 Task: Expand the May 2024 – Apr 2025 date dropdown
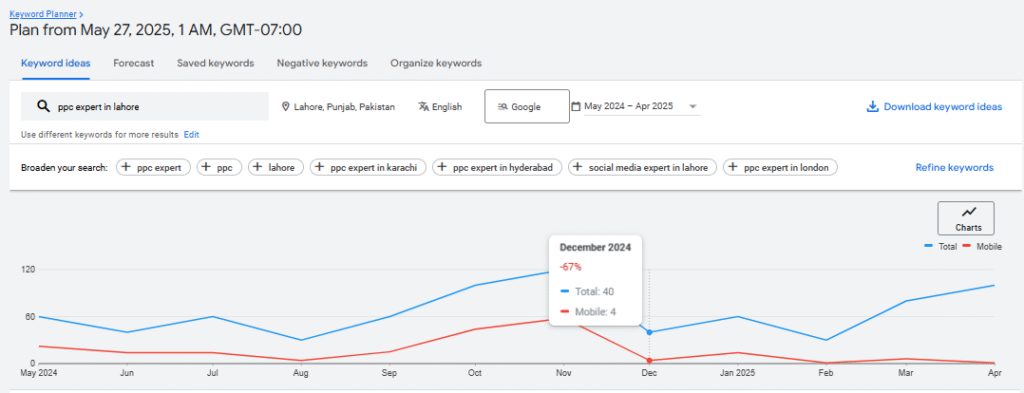click(693, 107)
